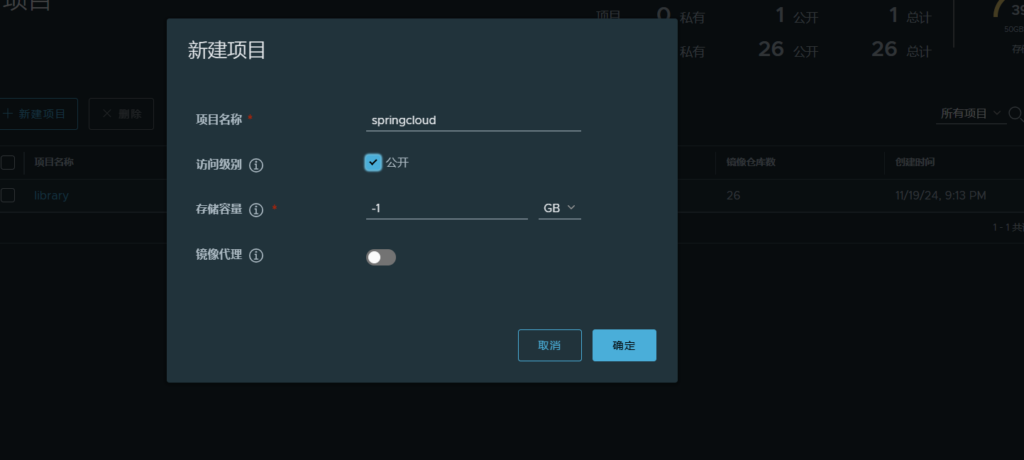This screenshot has width=1024, height=460.
Task: Click the 删除 delete button
Action: [x=121, y=114]
